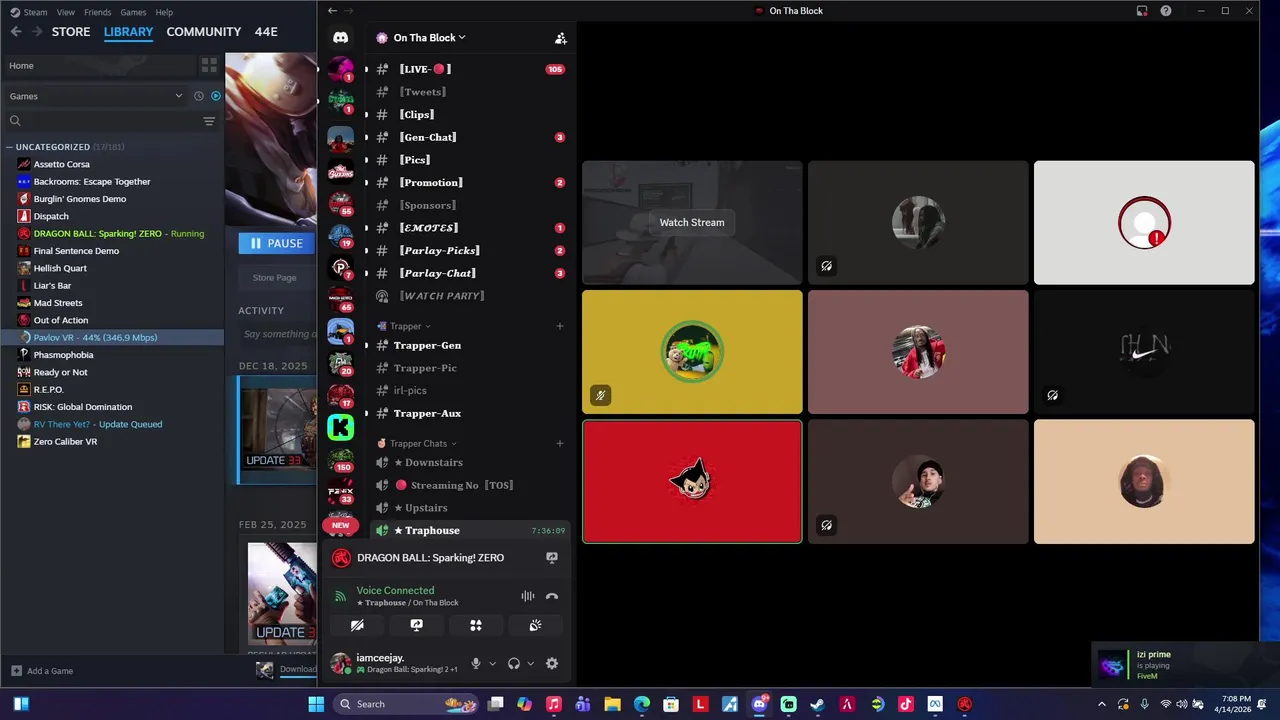
Task: Toggle headphone deafen in Discord user panel
Action: pos(514,663)
